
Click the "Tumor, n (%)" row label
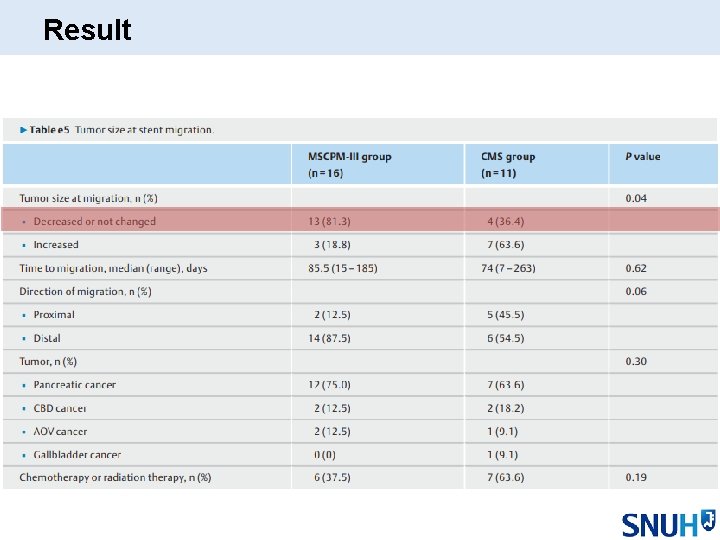pos(48,362)
